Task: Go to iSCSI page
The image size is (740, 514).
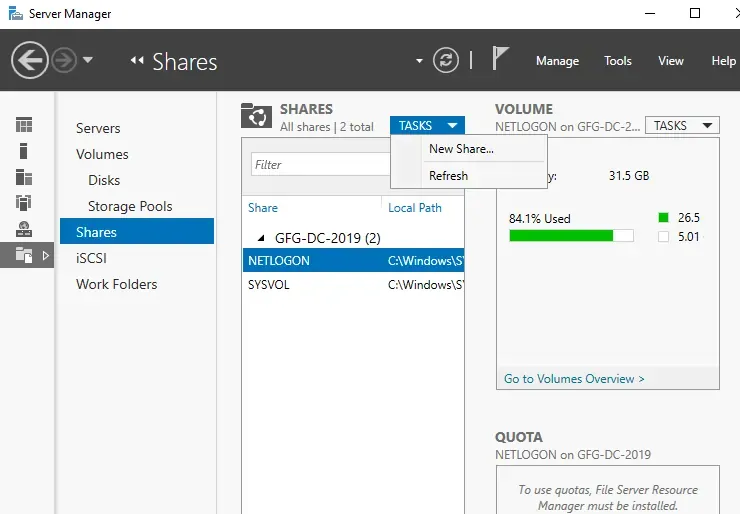Action: tap(92, 258)
